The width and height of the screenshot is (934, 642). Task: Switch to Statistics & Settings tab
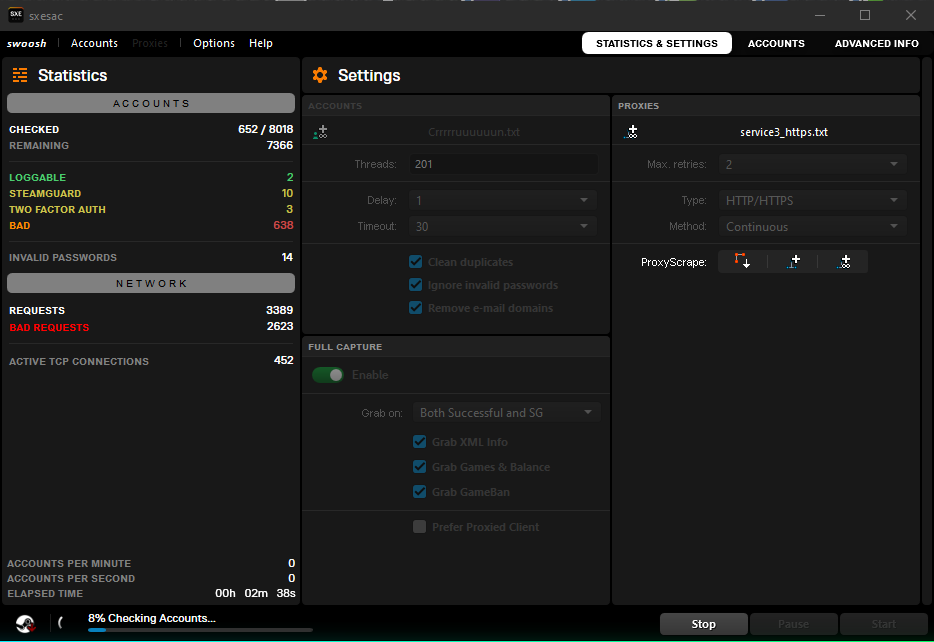[x=656, y=43]
